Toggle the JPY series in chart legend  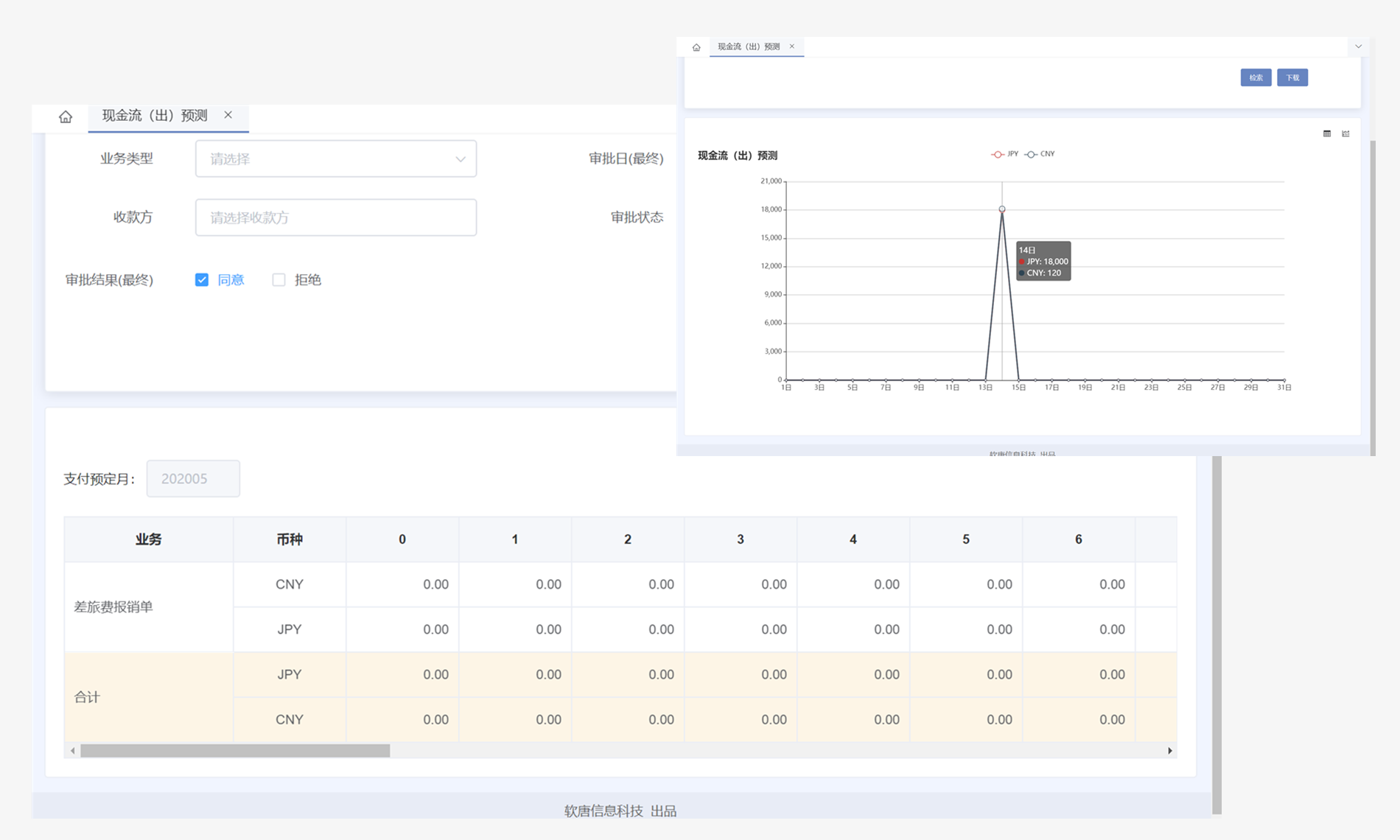coord(1004,154)
